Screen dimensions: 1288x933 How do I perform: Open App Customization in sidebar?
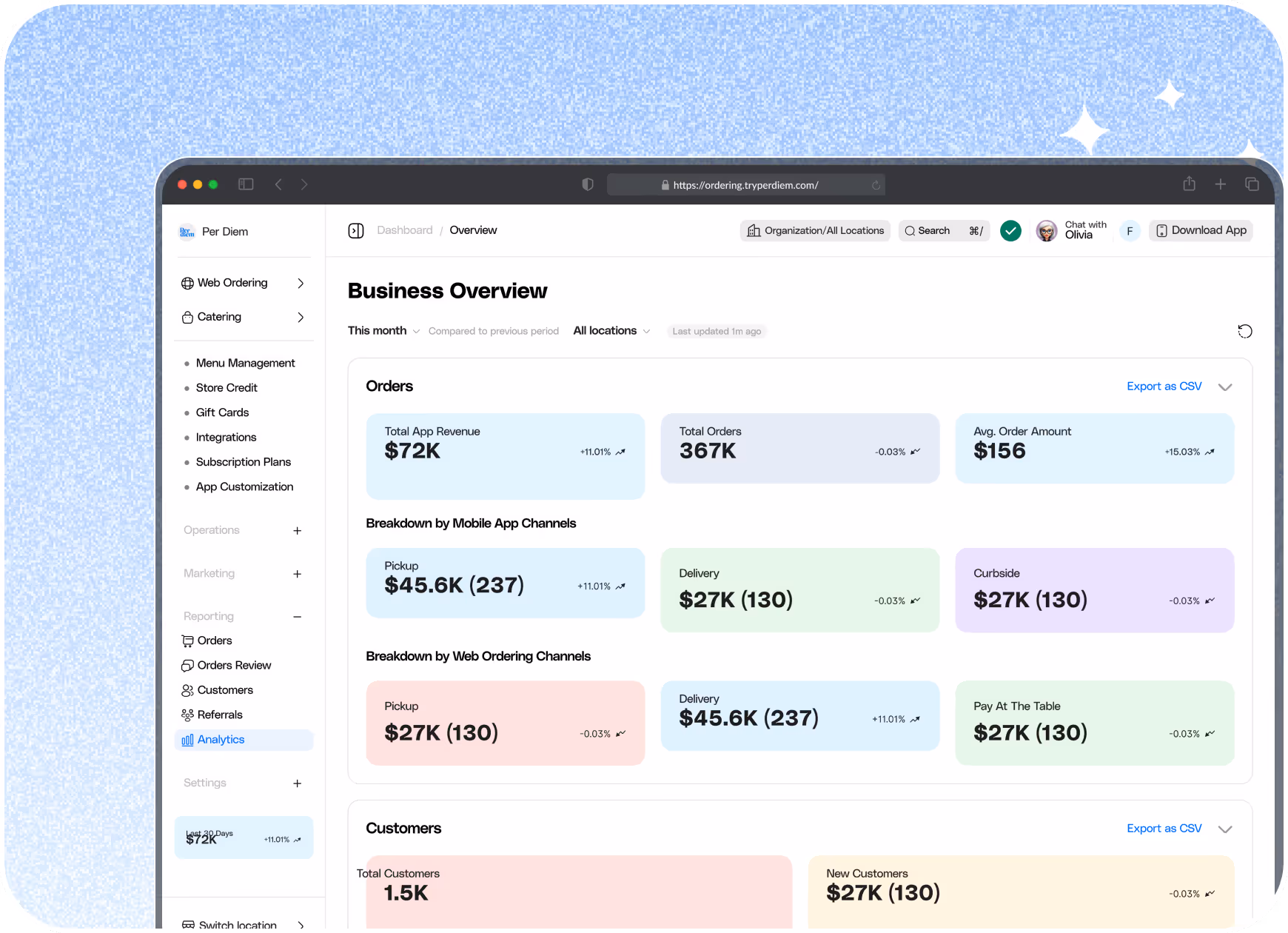[x=244, y=487]
